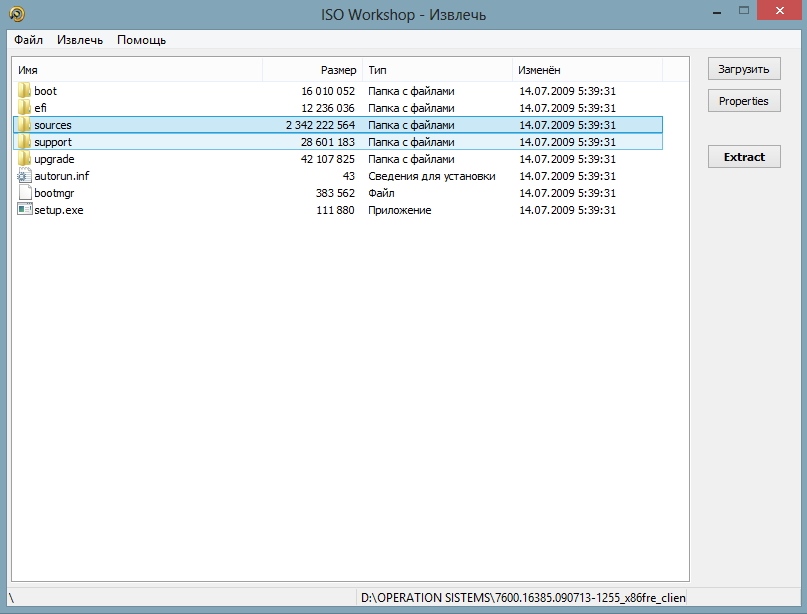
Task: Click the autorun.inf file icon
Action: click(x=24, y=176)
